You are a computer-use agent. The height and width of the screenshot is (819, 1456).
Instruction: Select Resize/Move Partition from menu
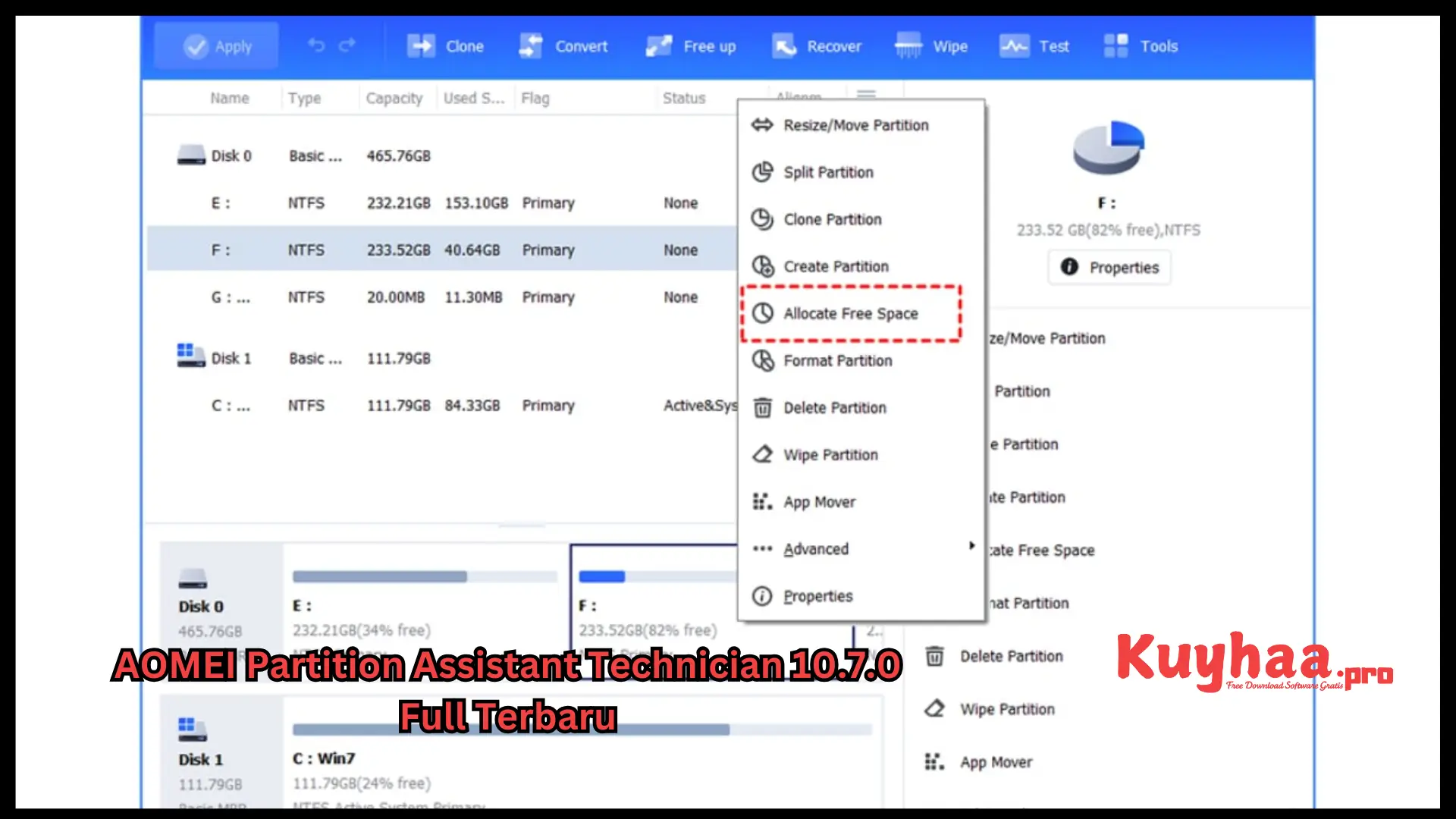click(856, 125)
